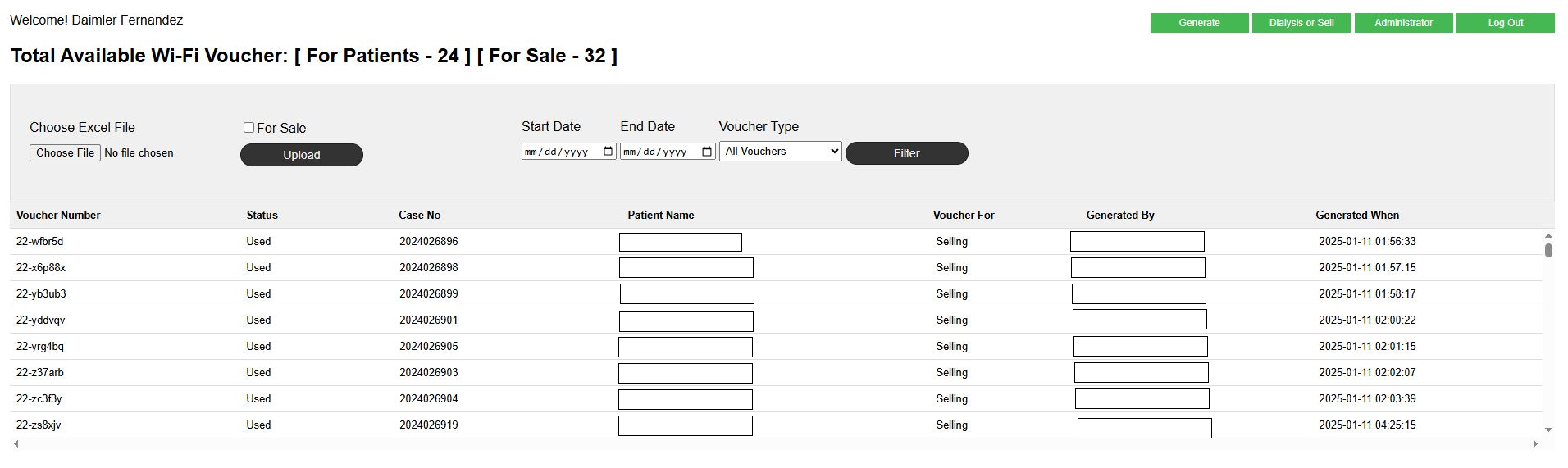Click the horizontal scroll right arrow
This screenshot has height=468, width=1568.
[1535, 443]
